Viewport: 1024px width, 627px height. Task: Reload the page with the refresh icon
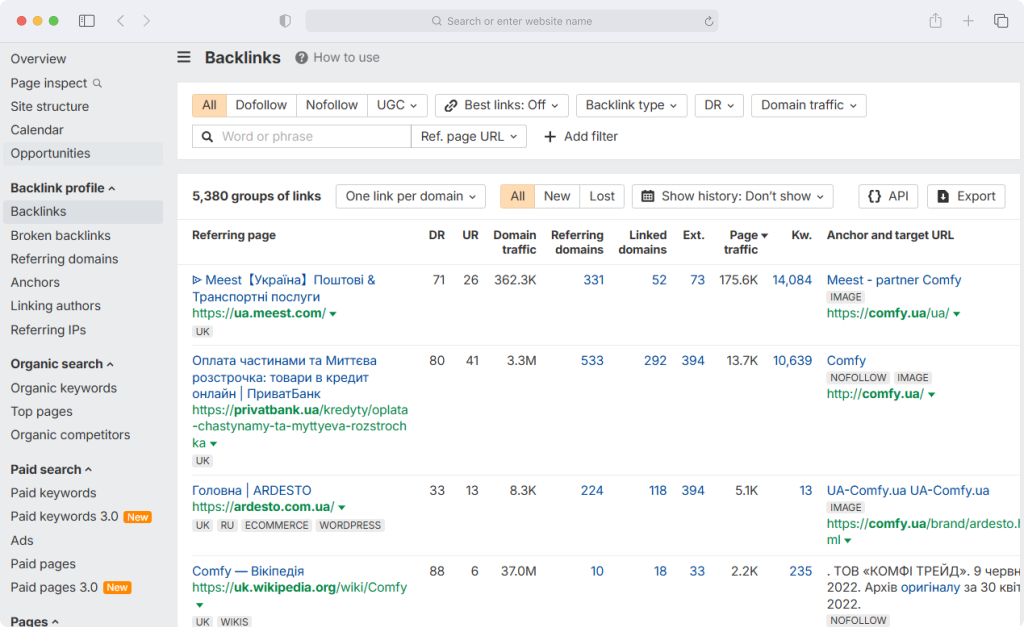point(709,21)
